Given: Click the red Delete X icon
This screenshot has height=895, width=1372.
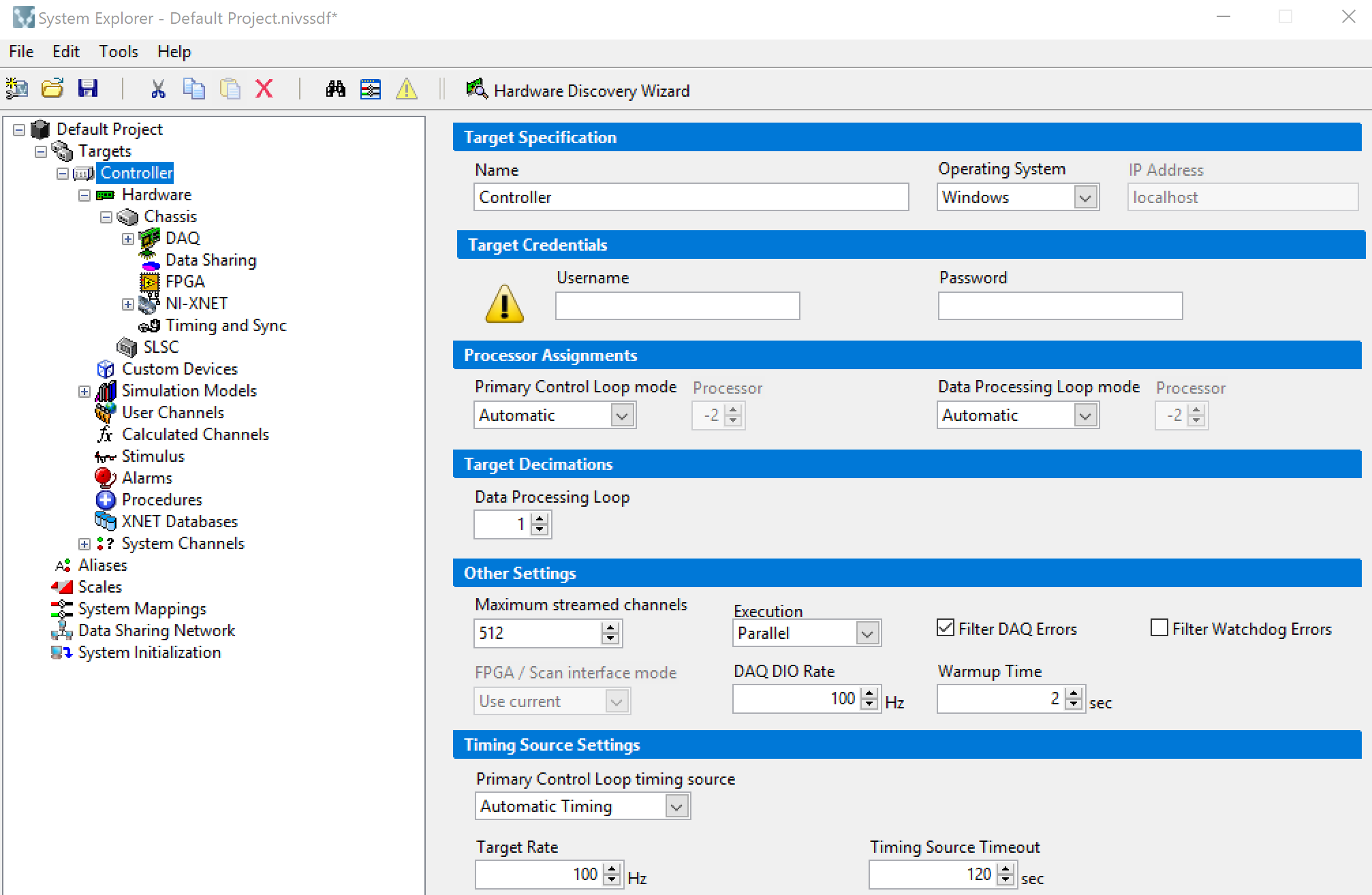Looking at the screenshot, I should point(264,89).
